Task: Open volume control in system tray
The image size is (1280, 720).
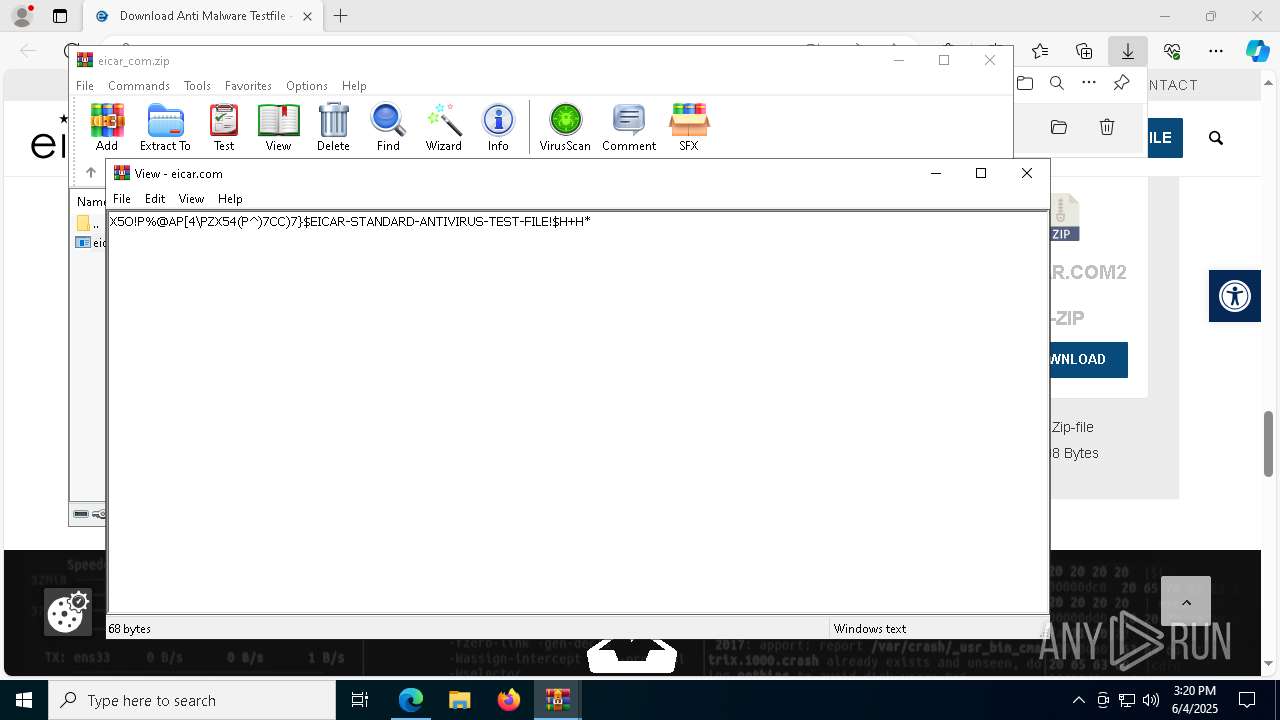Action: 1151,700
